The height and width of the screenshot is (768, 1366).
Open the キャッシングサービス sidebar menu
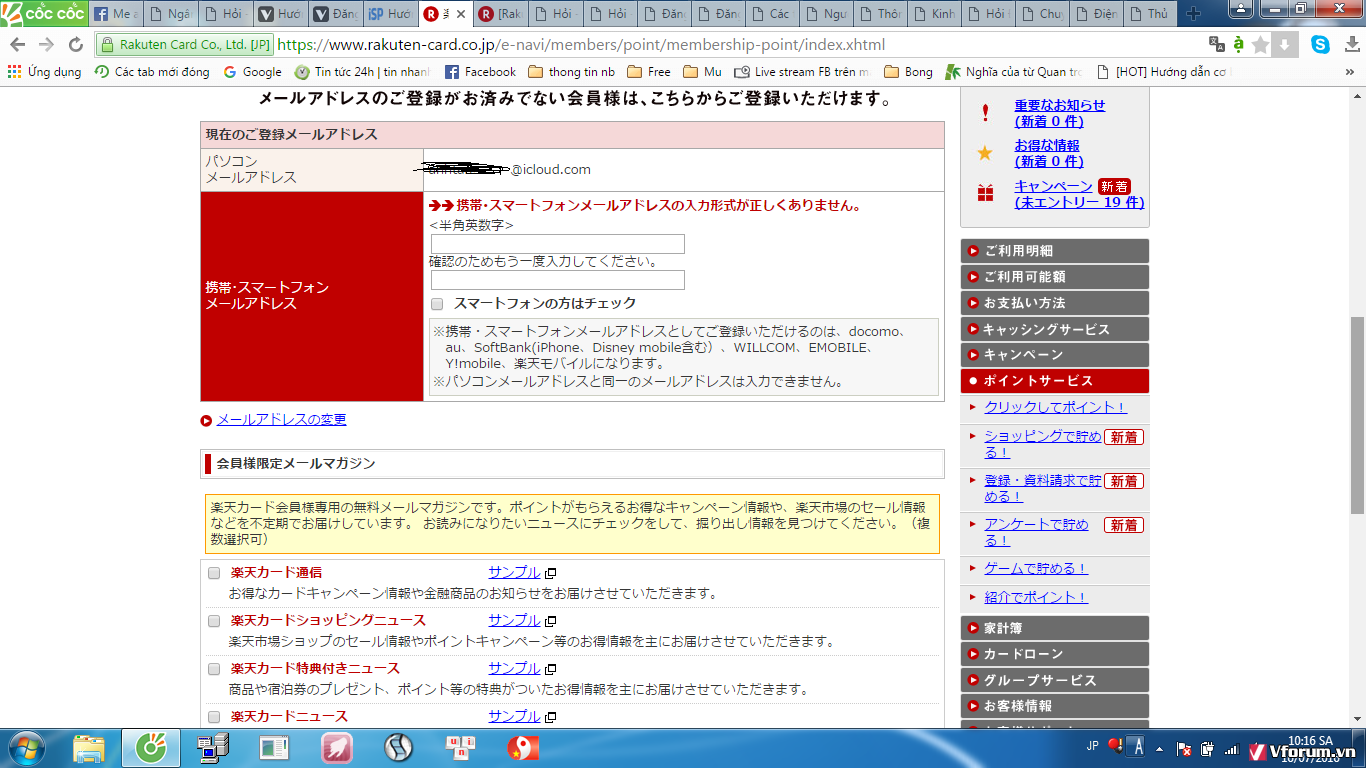[x=1054, y=329]
